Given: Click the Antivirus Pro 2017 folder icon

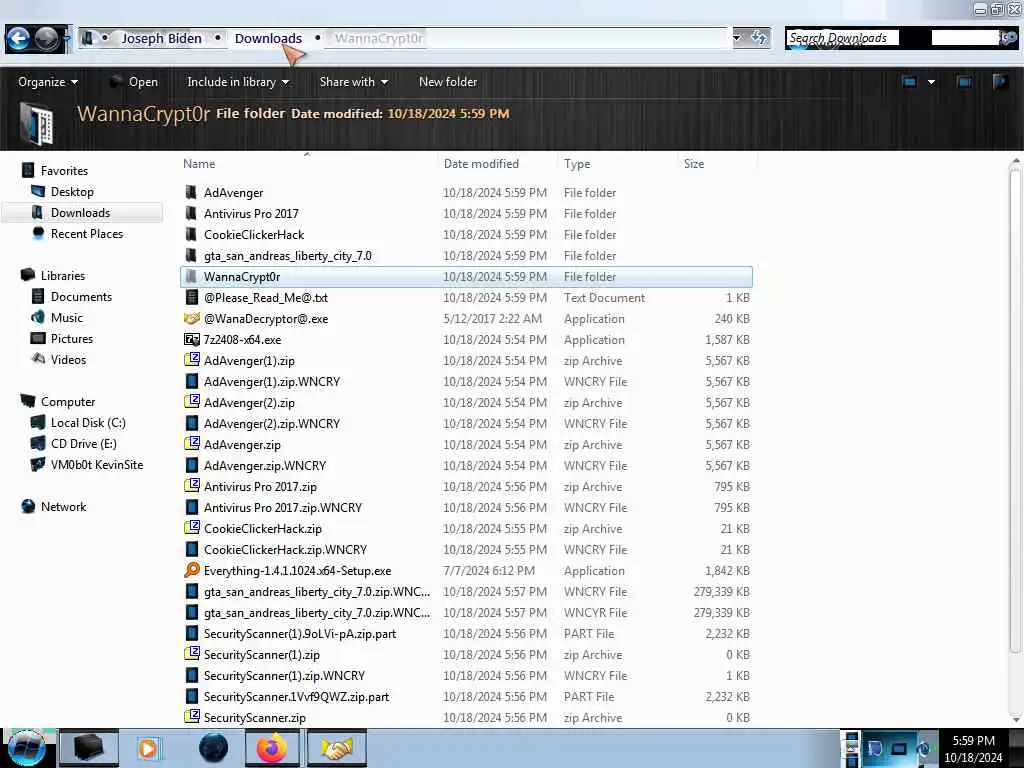Looking at the screenshot, I should (191, 213).
